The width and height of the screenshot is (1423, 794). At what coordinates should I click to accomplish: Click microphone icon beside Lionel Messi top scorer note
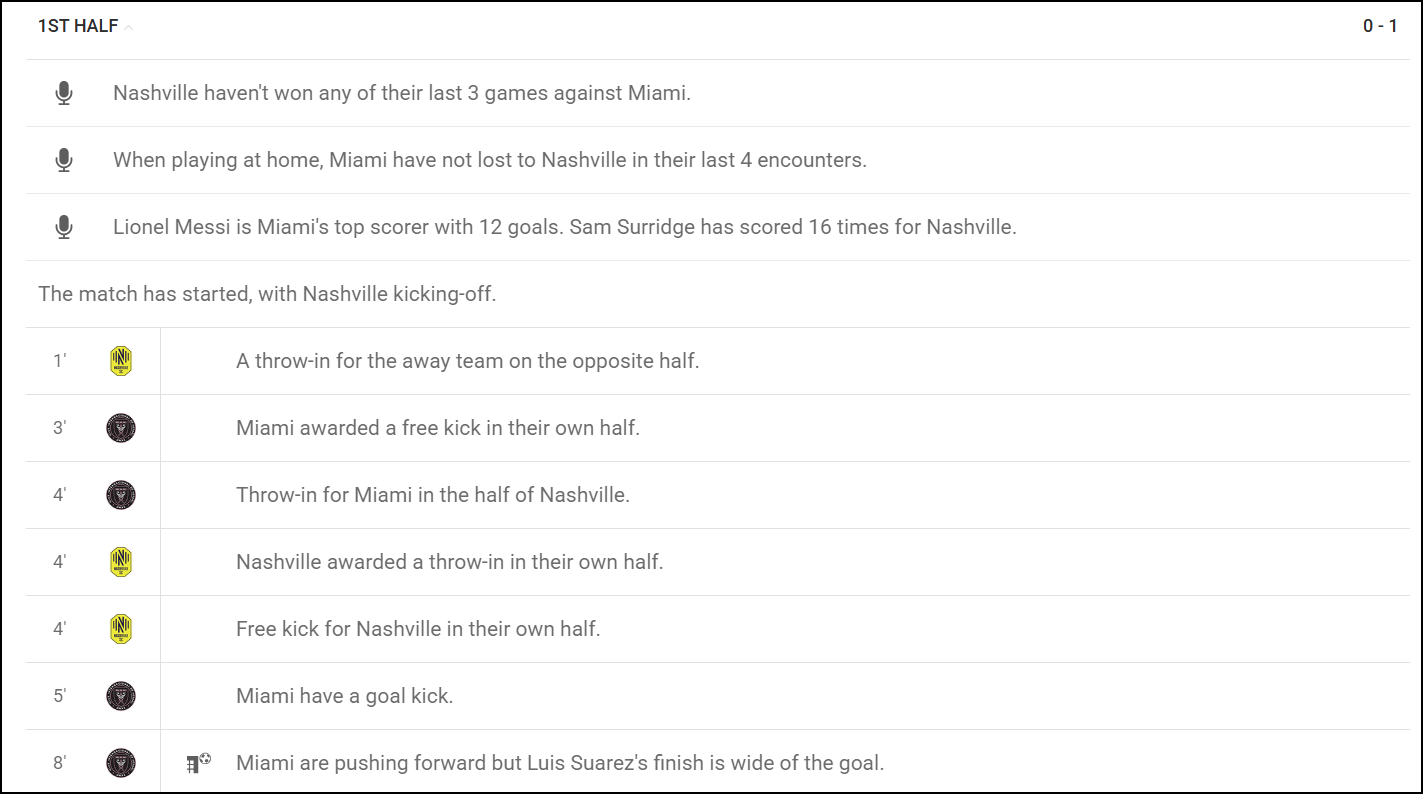pos(64,227)
